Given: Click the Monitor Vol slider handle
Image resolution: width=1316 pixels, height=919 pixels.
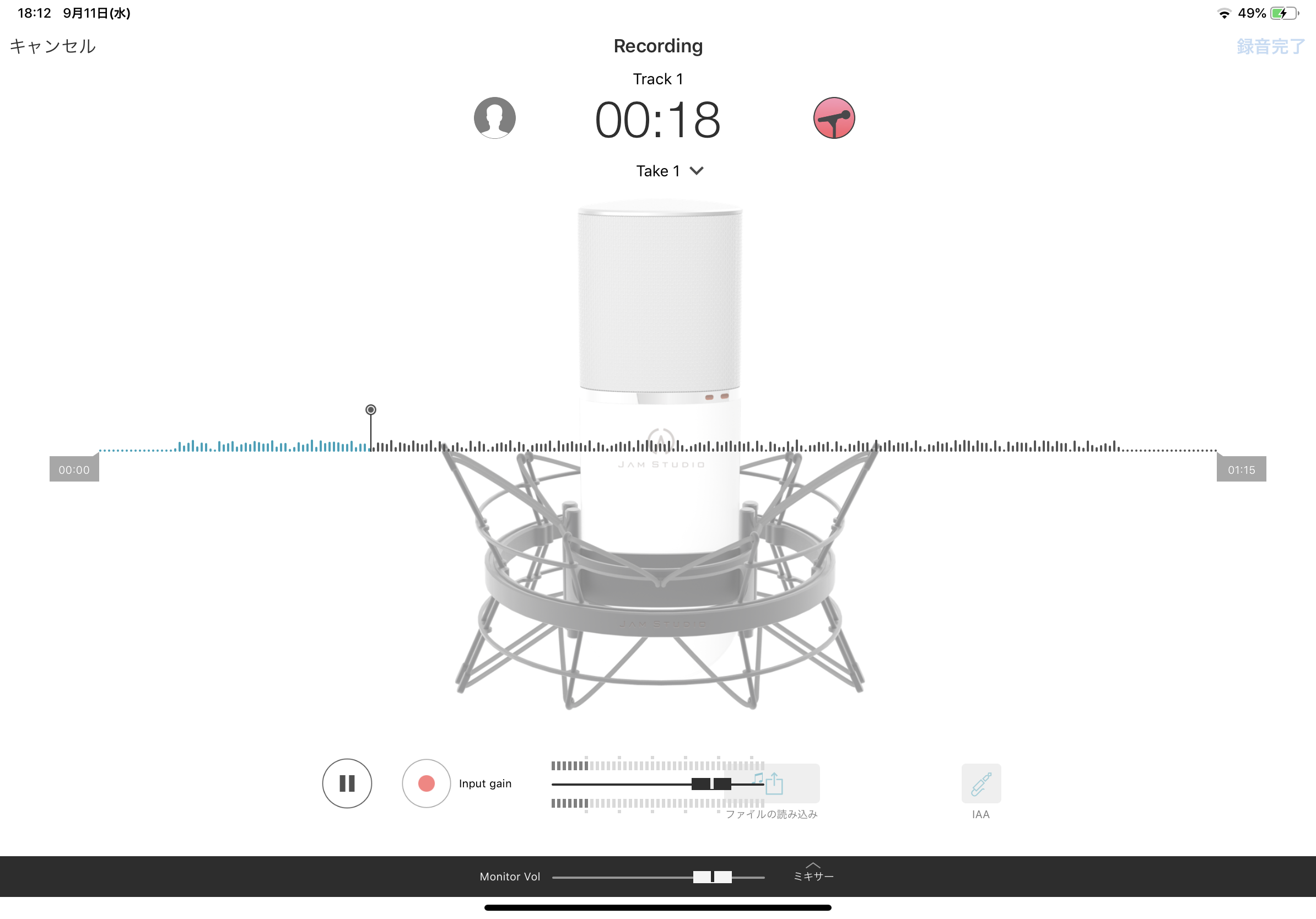Looking at the screenshot, I should (x=712, y=877).
